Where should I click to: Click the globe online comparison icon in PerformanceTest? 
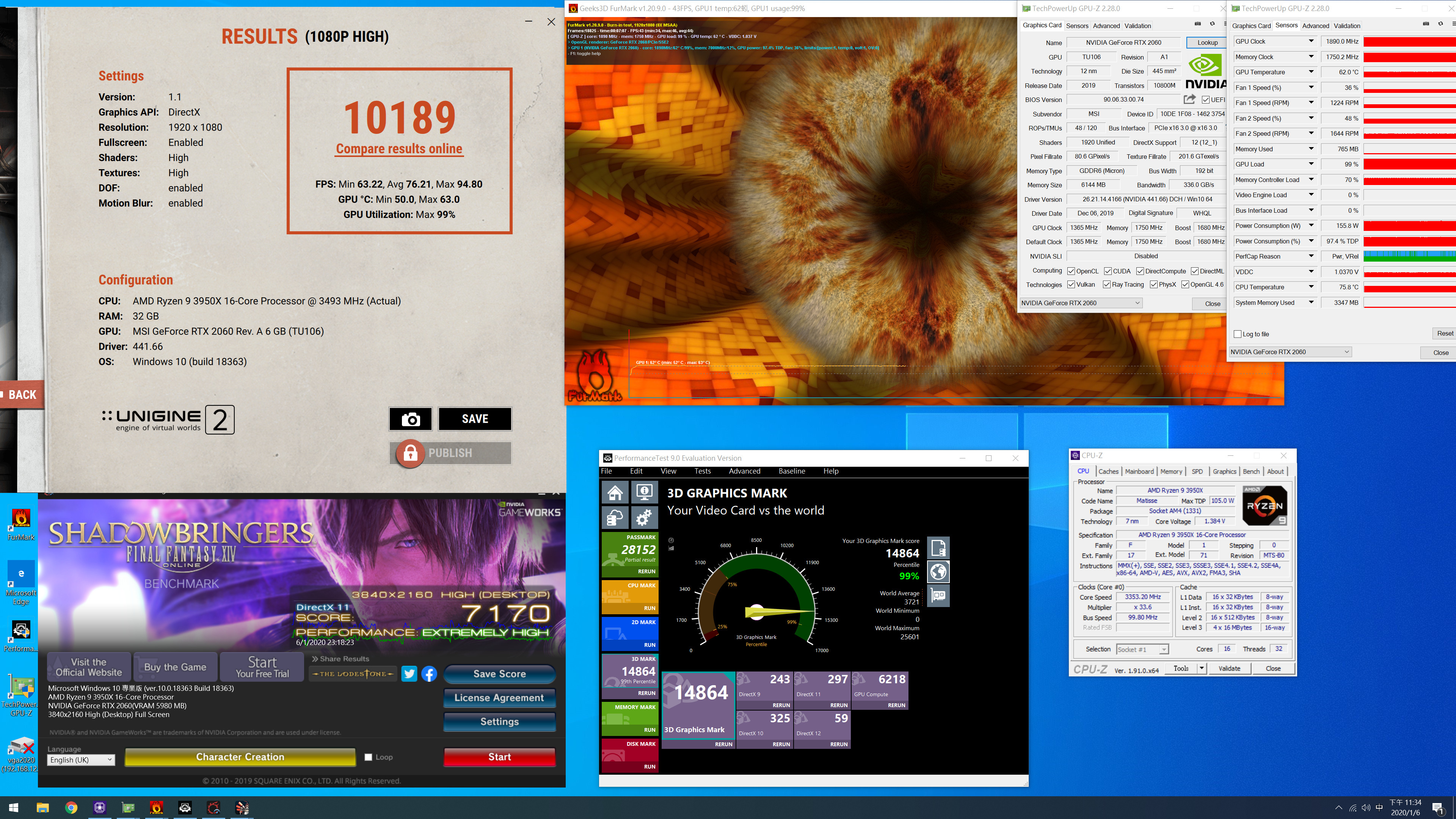click(938, 572)
